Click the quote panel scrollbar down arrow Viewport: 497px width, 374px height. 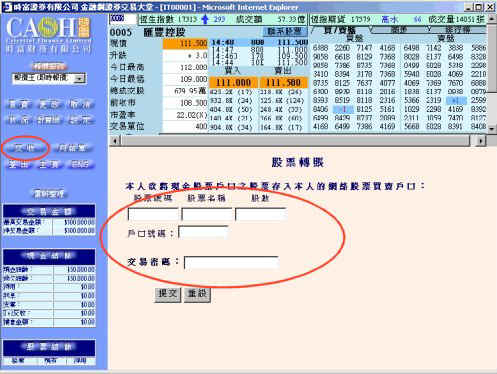pos(492,129)
